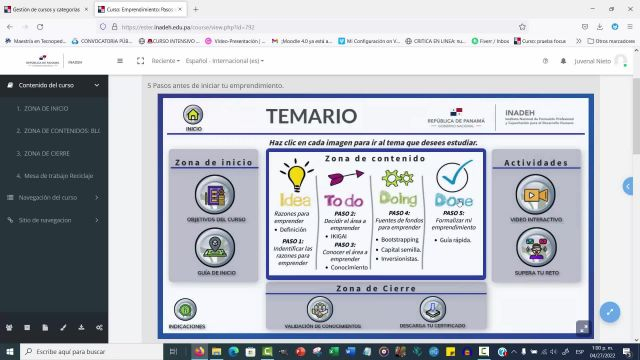Screen dimensions: 640x360
Task: Open the right side drawer arrow
Action: point(628,186)
